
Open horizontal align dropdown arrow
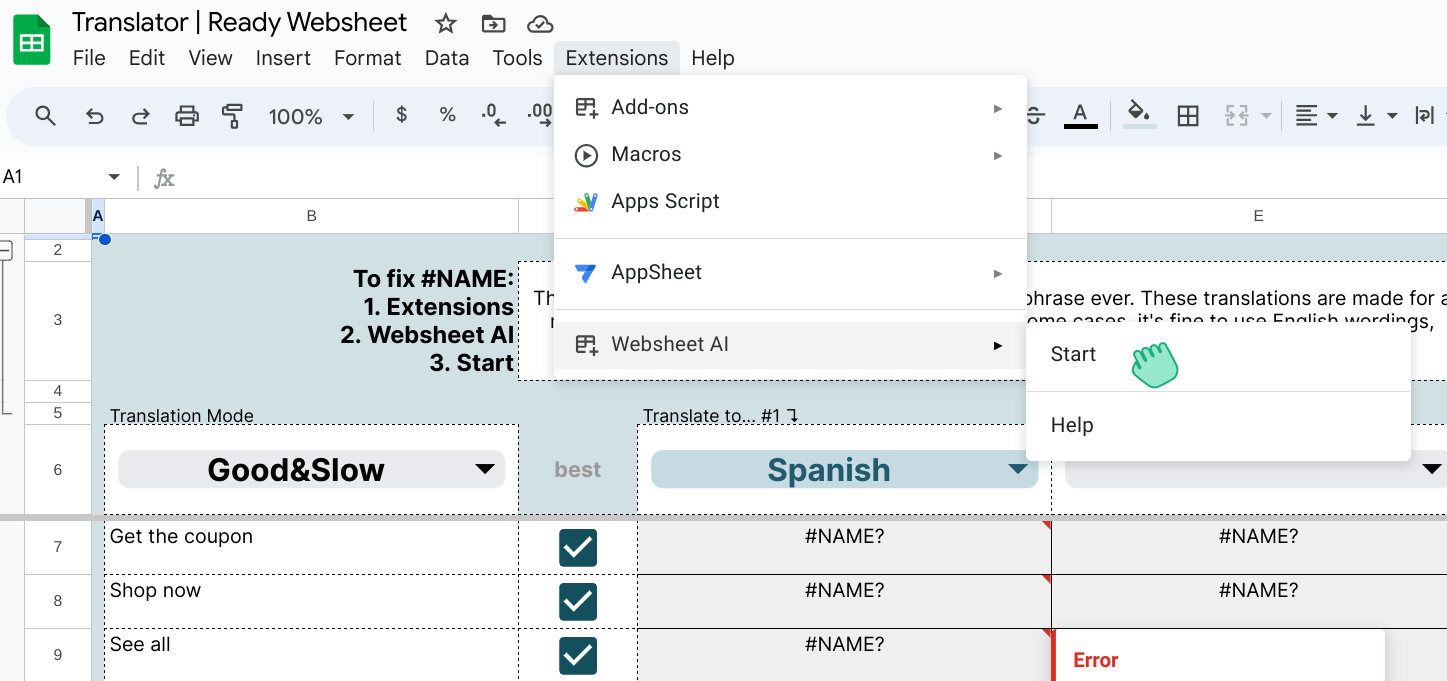1332,116
